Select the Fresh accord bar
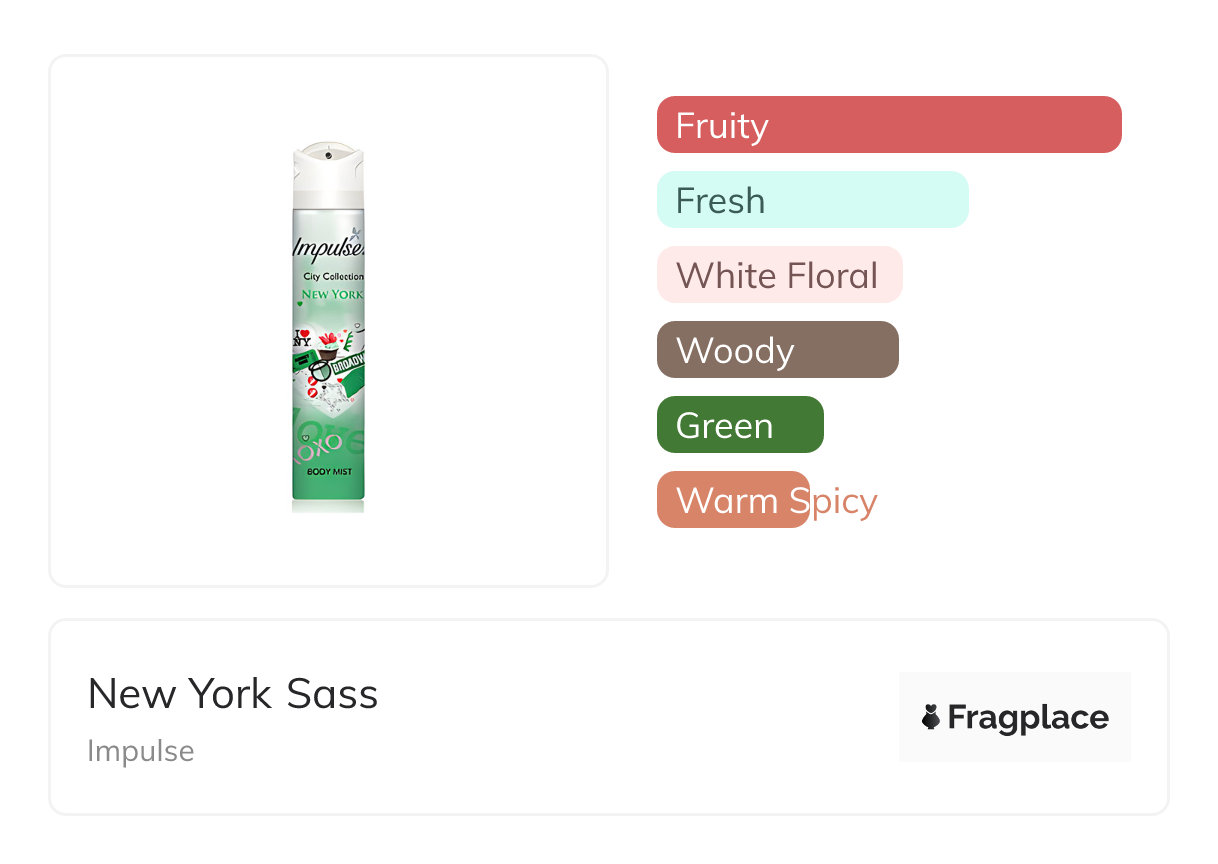 812,200
